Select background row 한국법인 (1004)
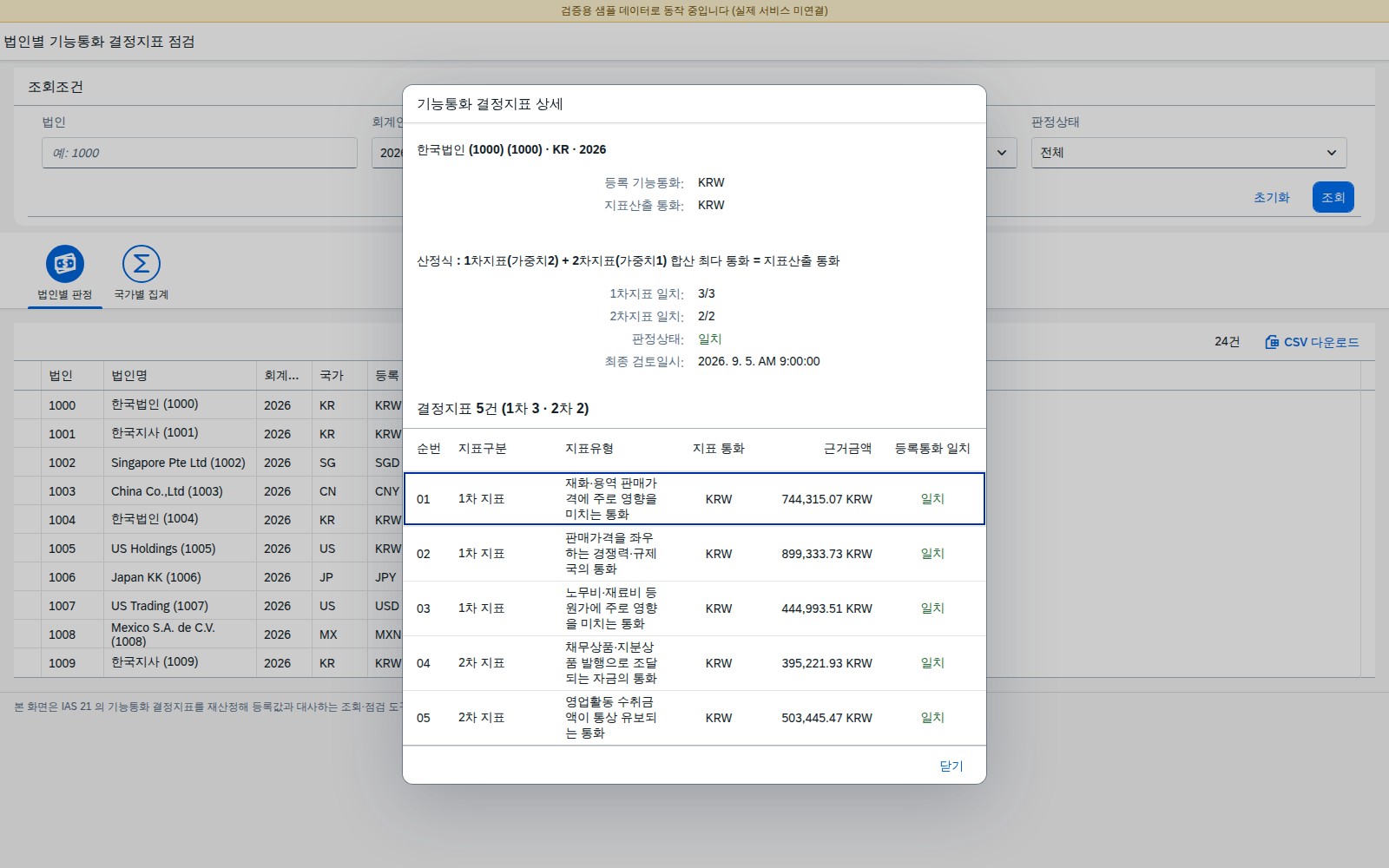The image size is (1389, 868). [x=208, y=519]
